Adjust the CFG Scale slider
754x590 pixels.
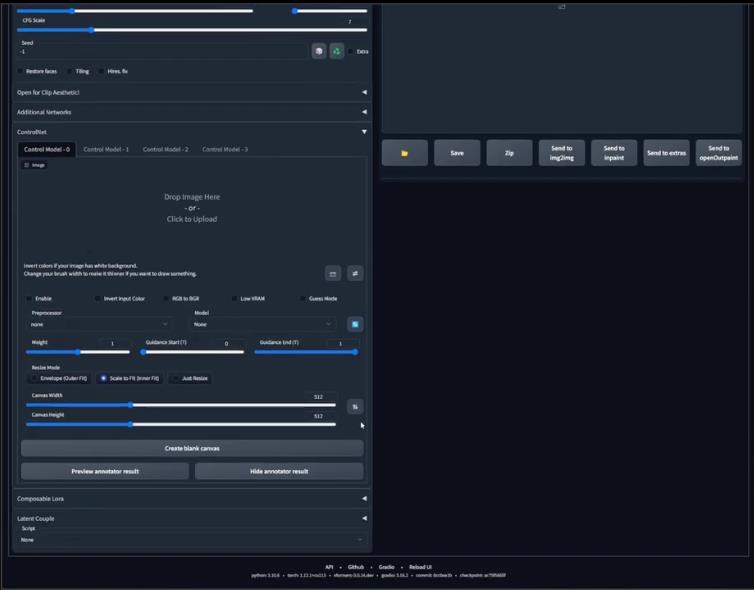point(192,30)
